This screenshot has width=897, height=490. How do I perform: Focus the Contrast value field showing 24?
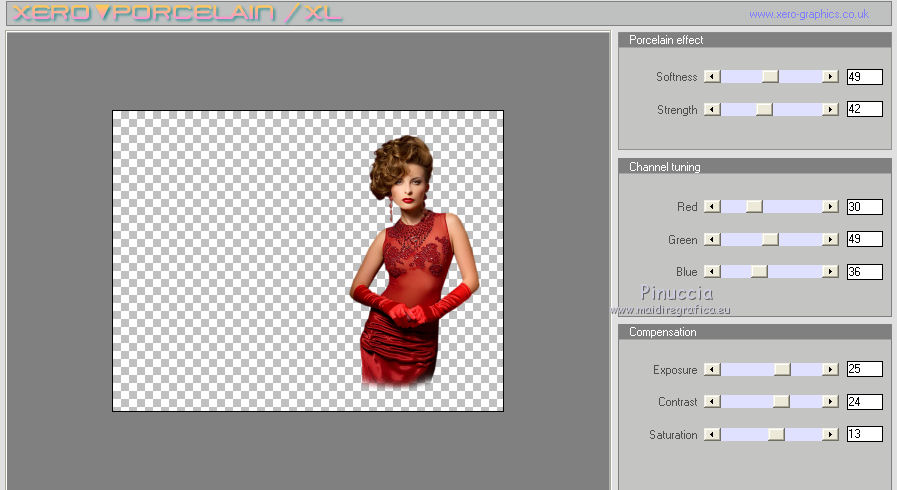click(x=864, y=401)
